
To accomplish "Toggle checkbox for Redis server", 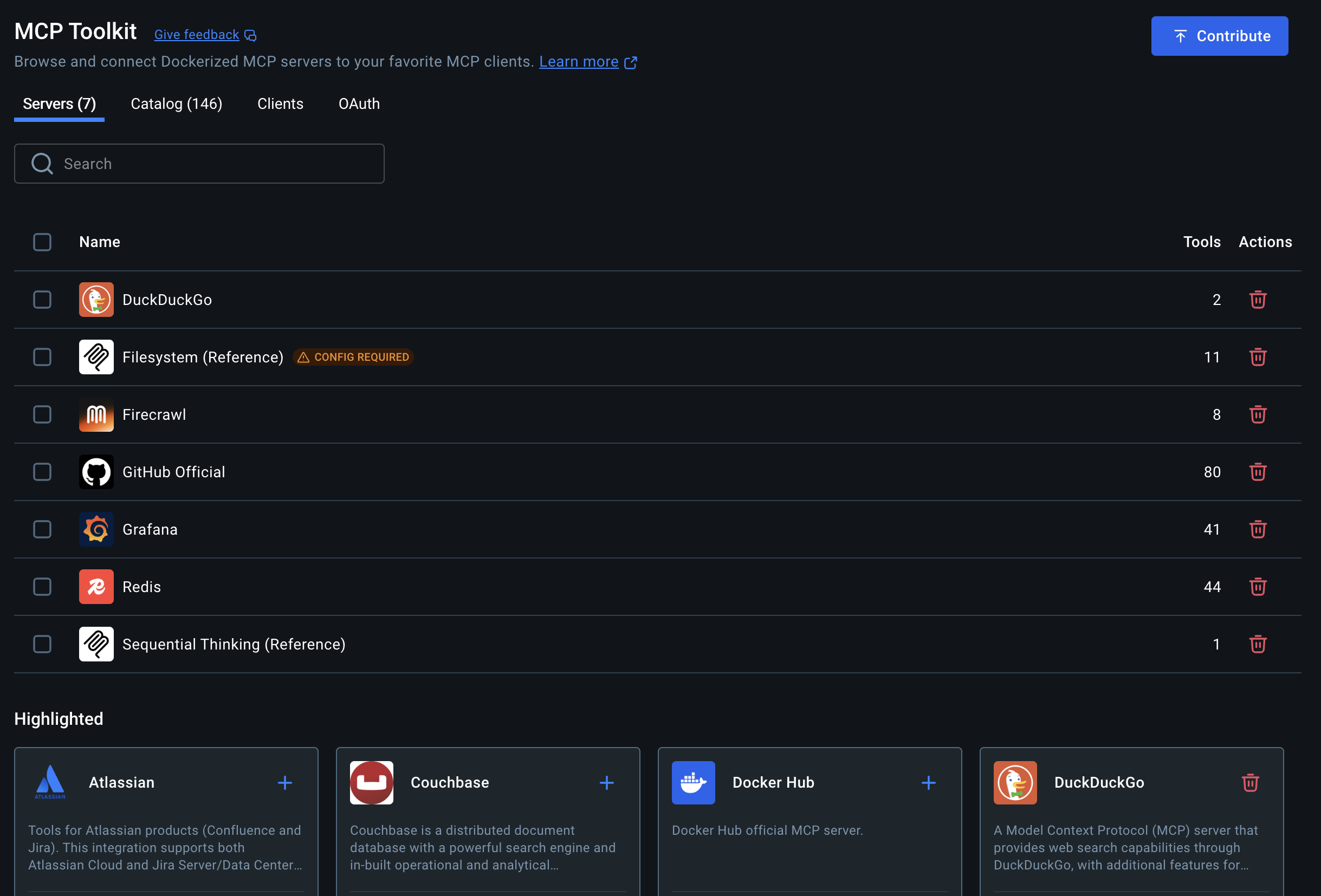I will tap(42, 586).
